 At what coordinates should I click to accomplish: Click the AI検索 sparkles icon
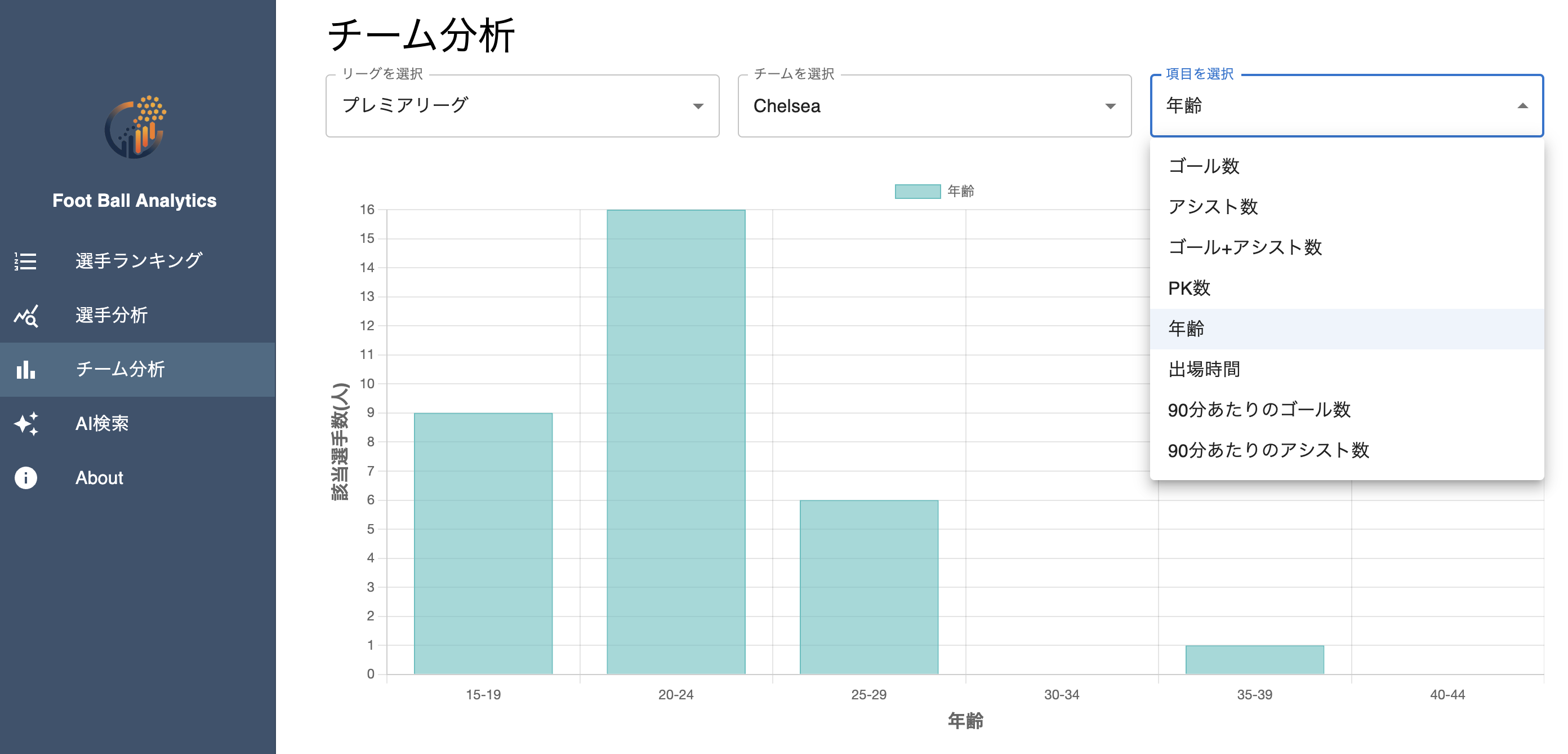[25, 424]
